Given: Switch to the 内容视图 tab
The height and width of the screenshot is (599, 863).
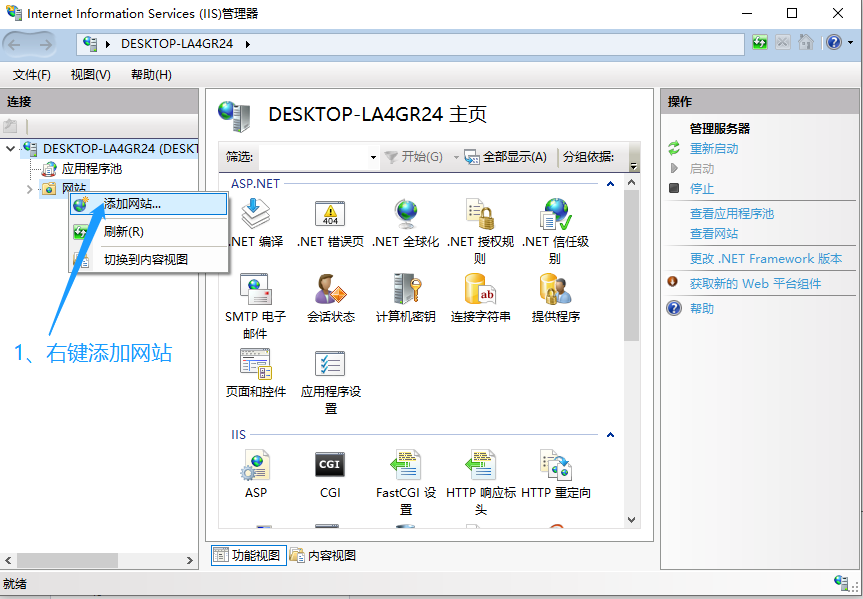Looking at the screenshot, I should click(323, 556).
